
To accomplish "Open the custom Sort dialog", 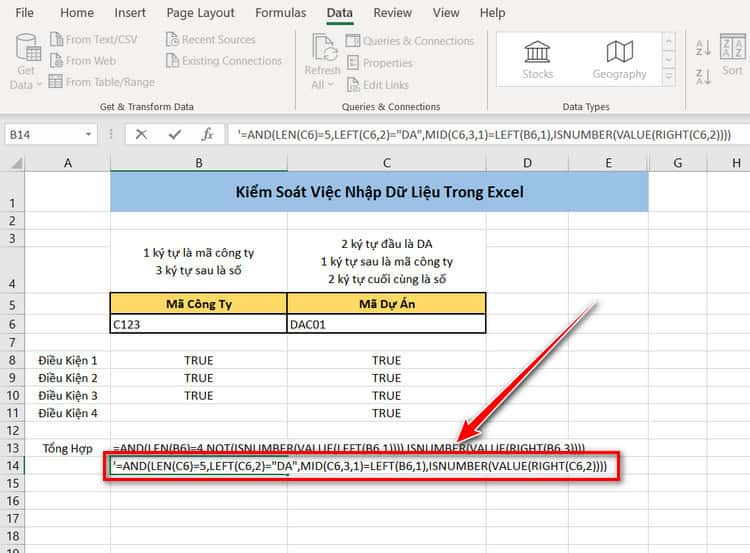I will [x=732, y=55].
